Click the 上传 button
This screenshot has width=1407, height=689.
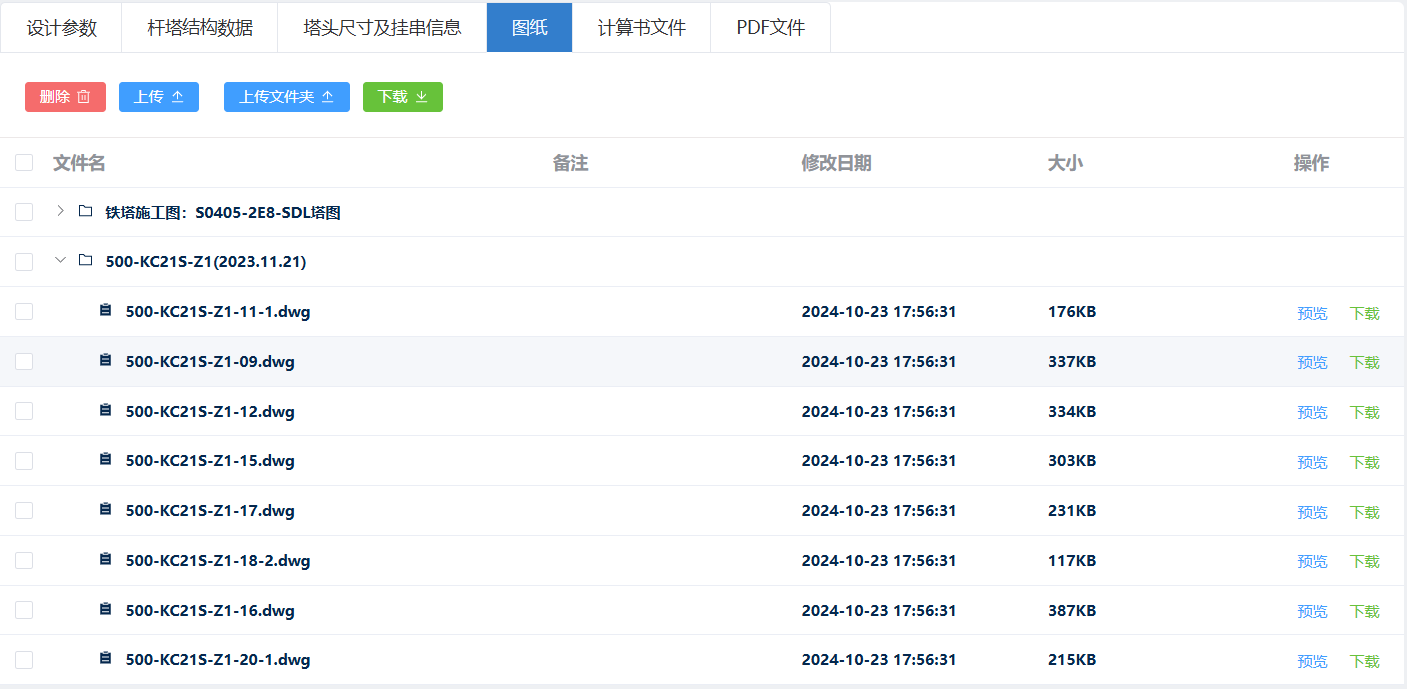[x=159, y=97]
